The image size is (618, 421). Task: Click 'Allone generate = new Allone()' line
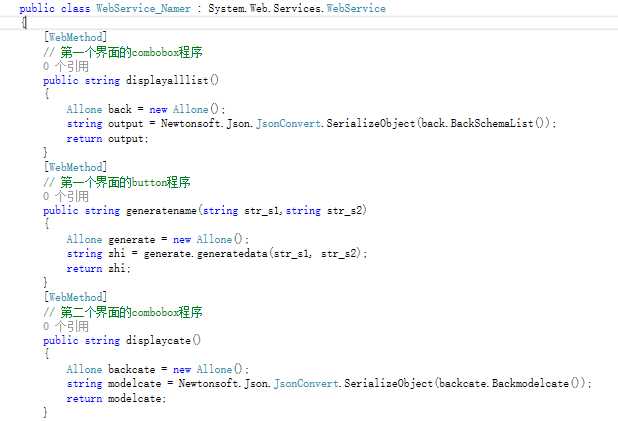pos(158,239)
